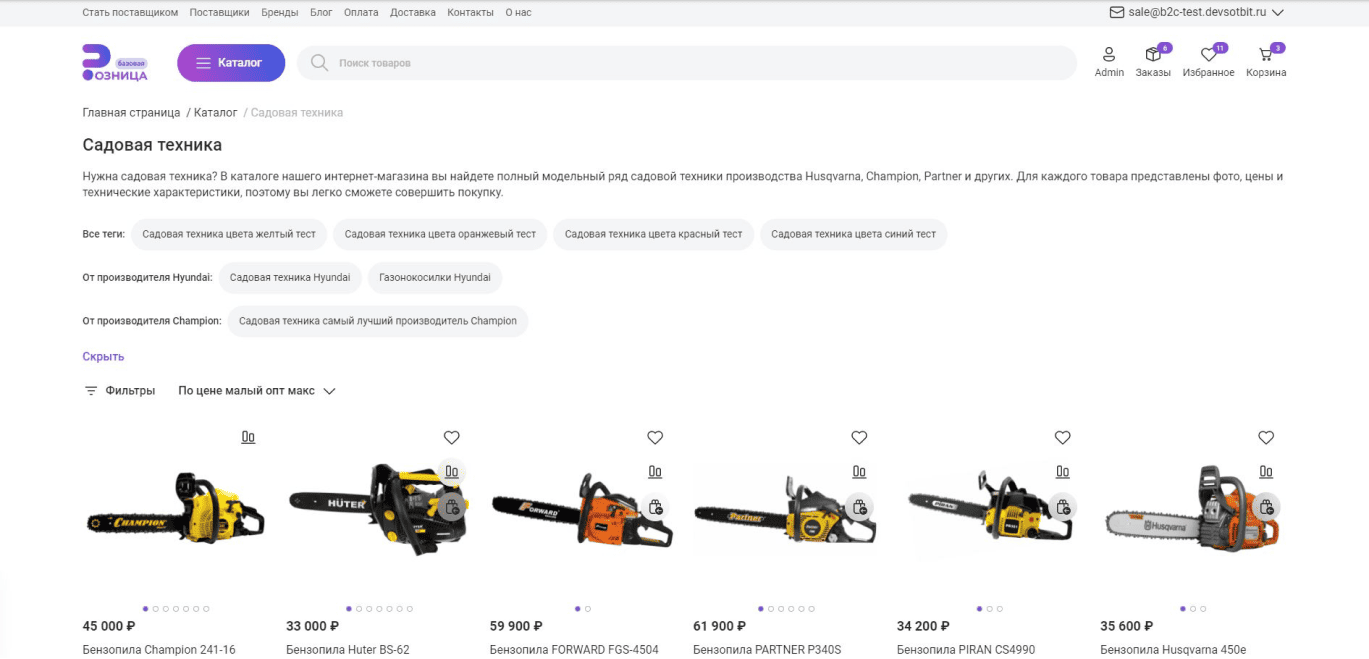The width and height of the screenshot is (1369, 659).
Task: Open Заказы orders icon
Action: coord(1153,54)
